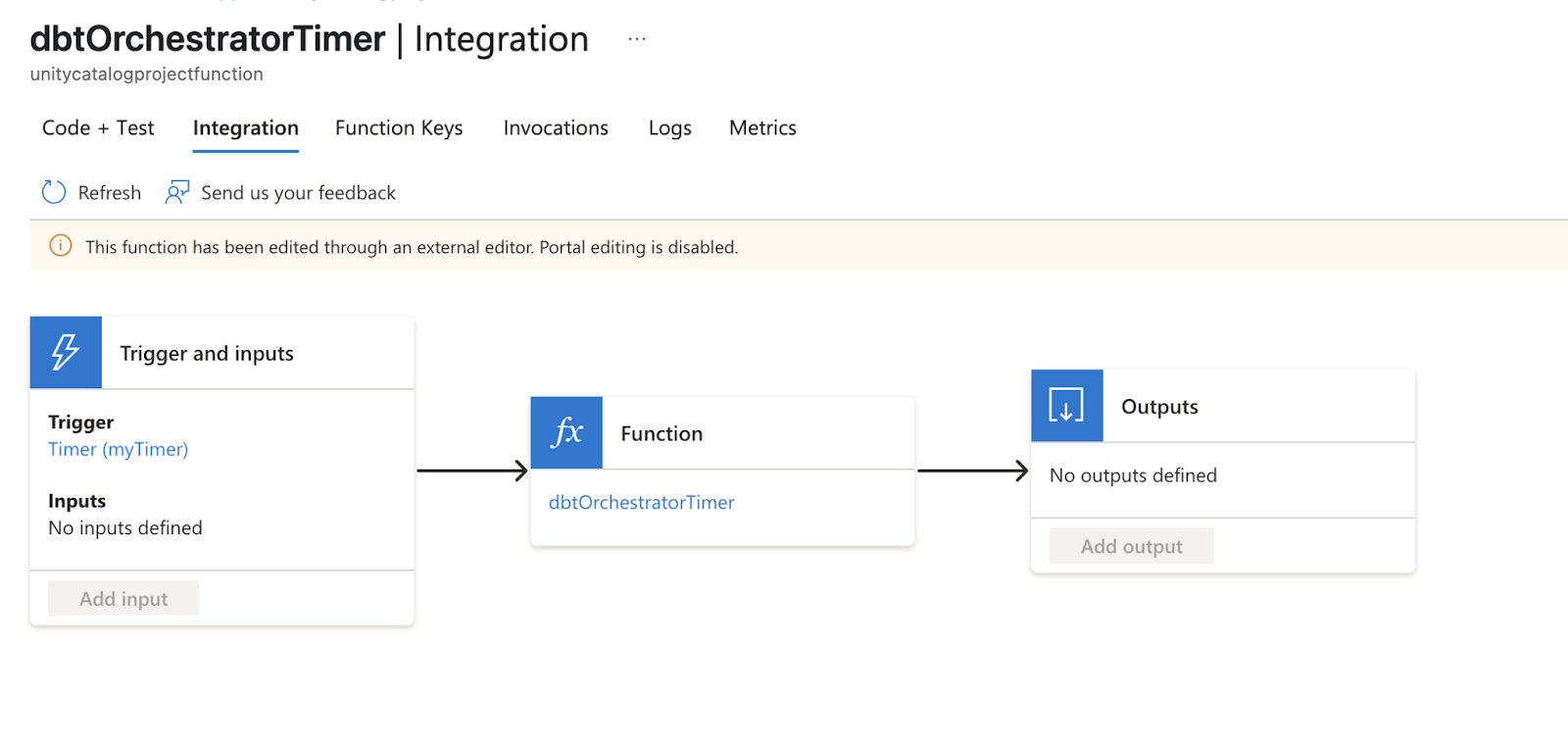Click Send us your feedback
This screenshot has height=745, width=1568.
click(299, 193)
